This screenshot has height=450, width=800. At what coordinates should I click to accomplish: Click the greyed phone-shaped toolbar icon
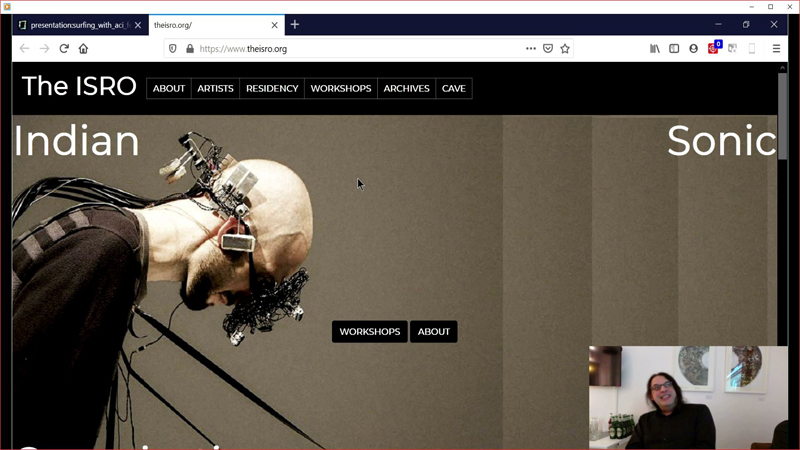pos(752,48)
